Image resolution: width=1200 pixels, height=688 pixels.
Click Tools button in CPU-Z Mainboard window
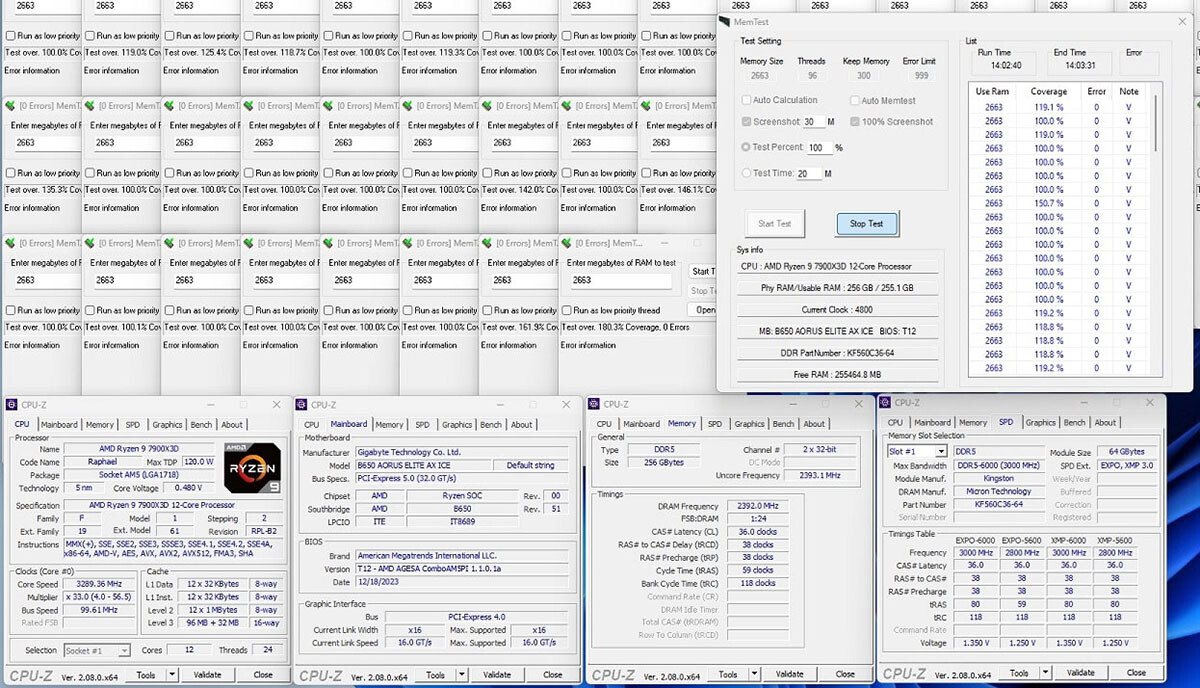pyautogui.click(x=436, y=675)
